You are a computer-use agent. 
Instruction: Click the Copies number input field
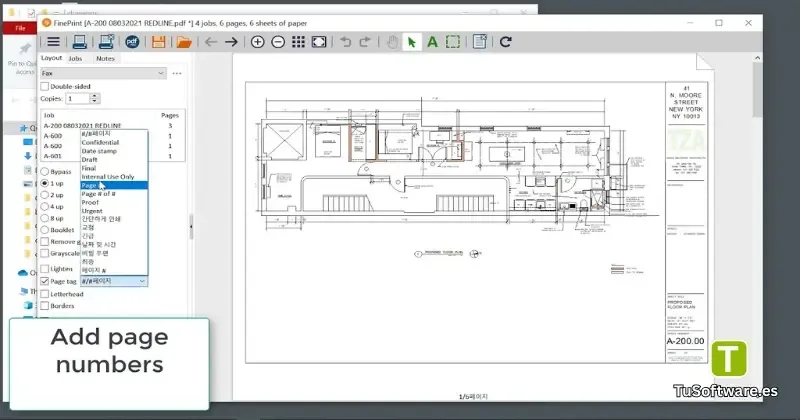click(x=78, y=98)
